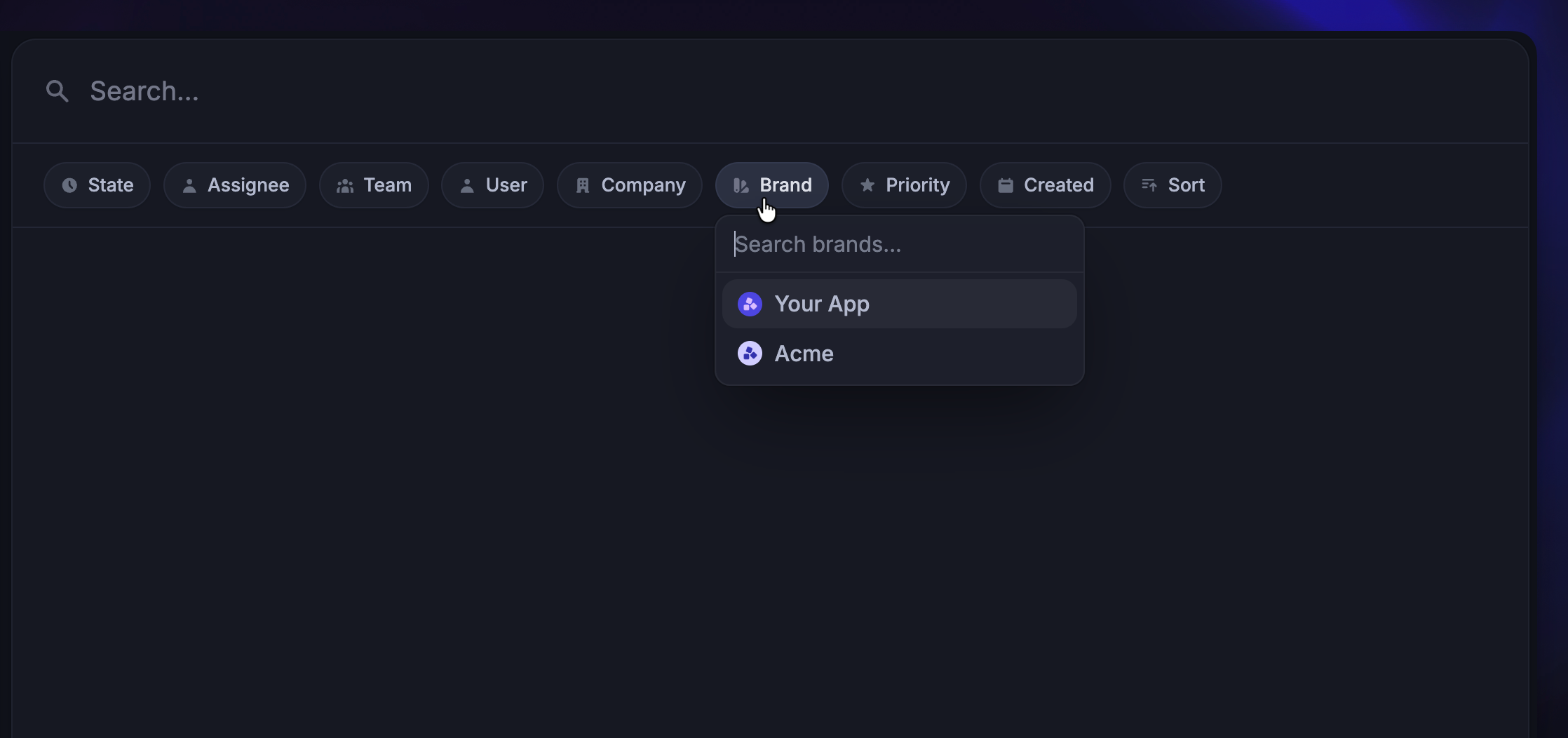Click the Your App brand avatar icon
This screenshot has height=738, width=1568.
click(749, 304)
